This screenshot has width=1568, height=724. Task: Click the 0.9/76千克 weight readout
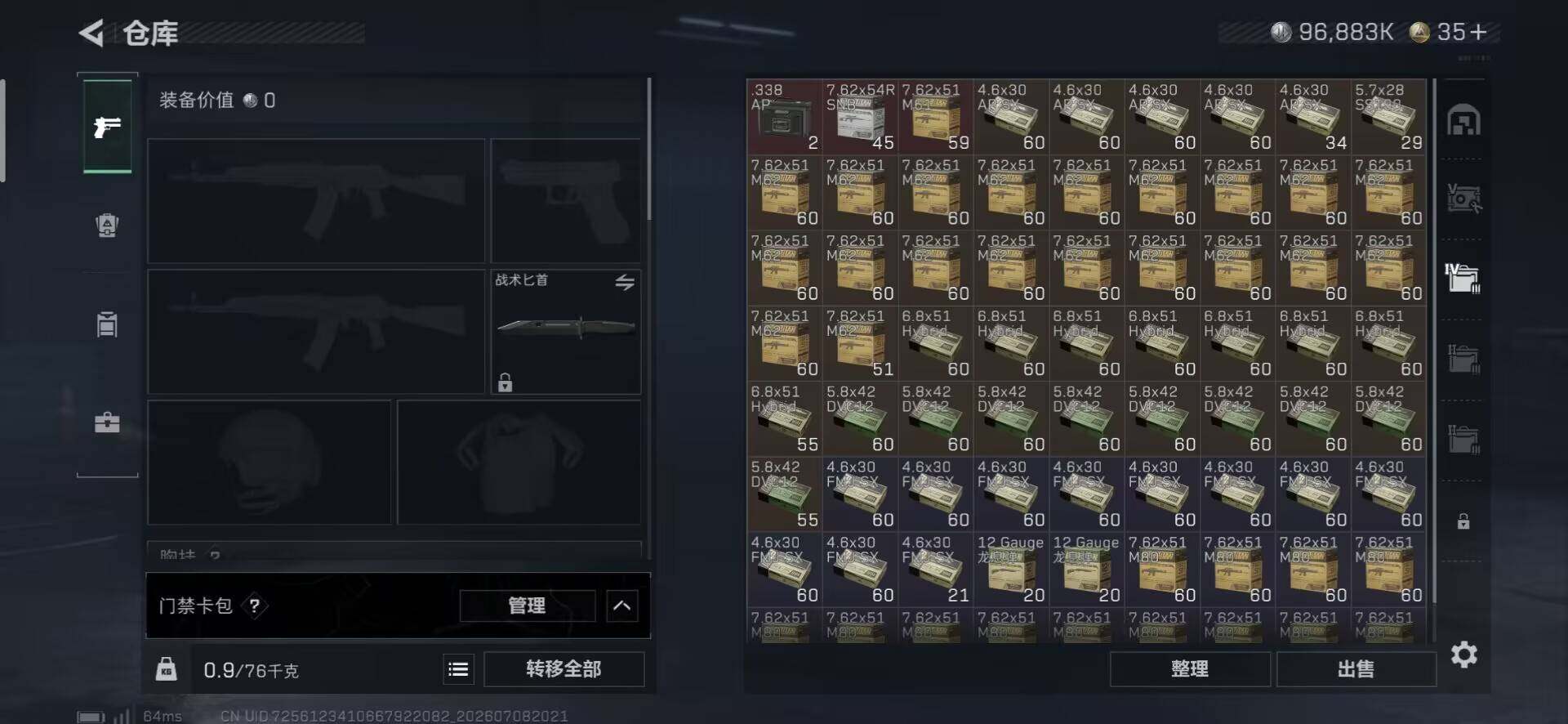[251, 670]
